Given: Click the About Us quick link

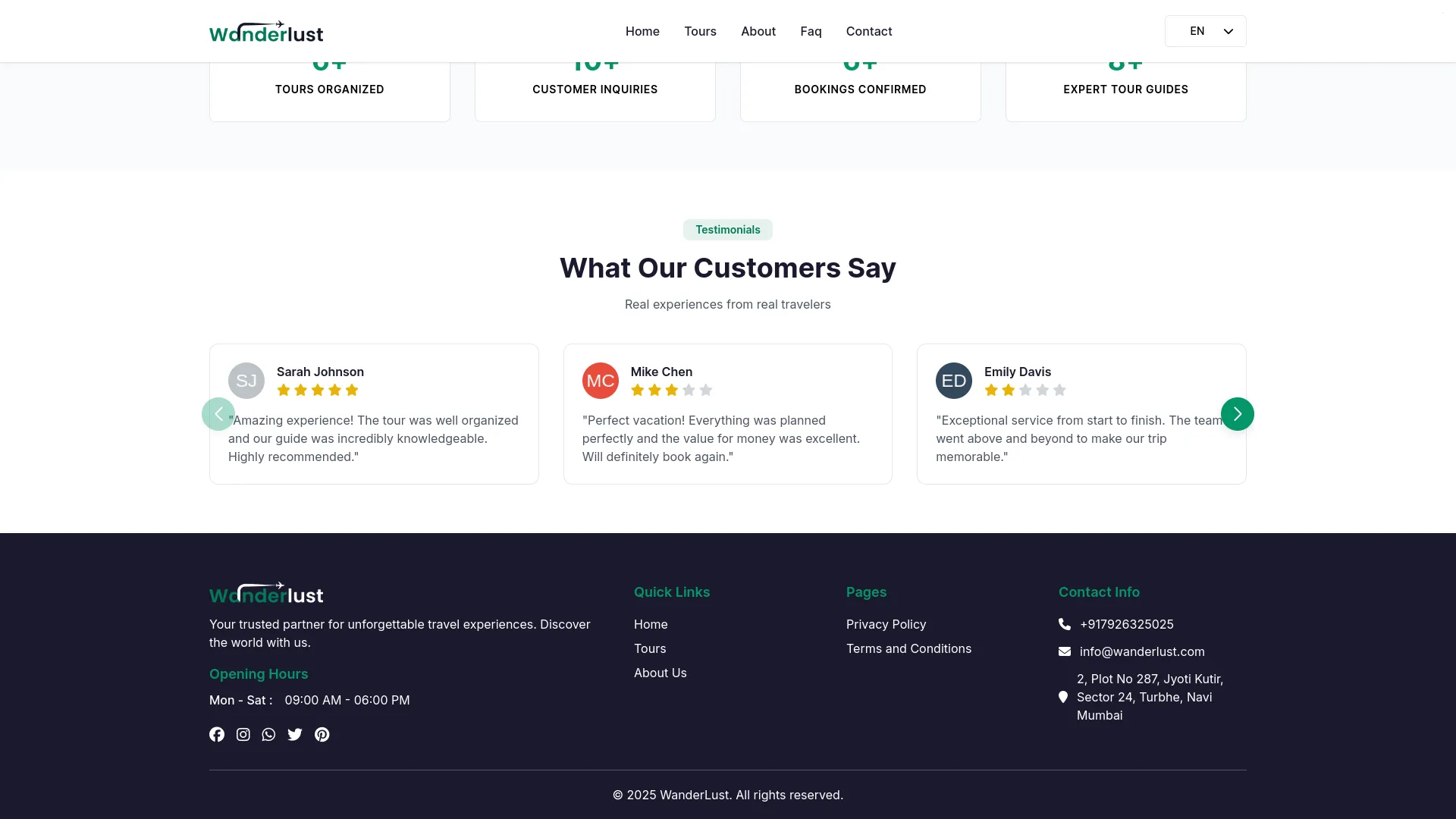Looking at the screenshot, I should [x=660, y=673].
